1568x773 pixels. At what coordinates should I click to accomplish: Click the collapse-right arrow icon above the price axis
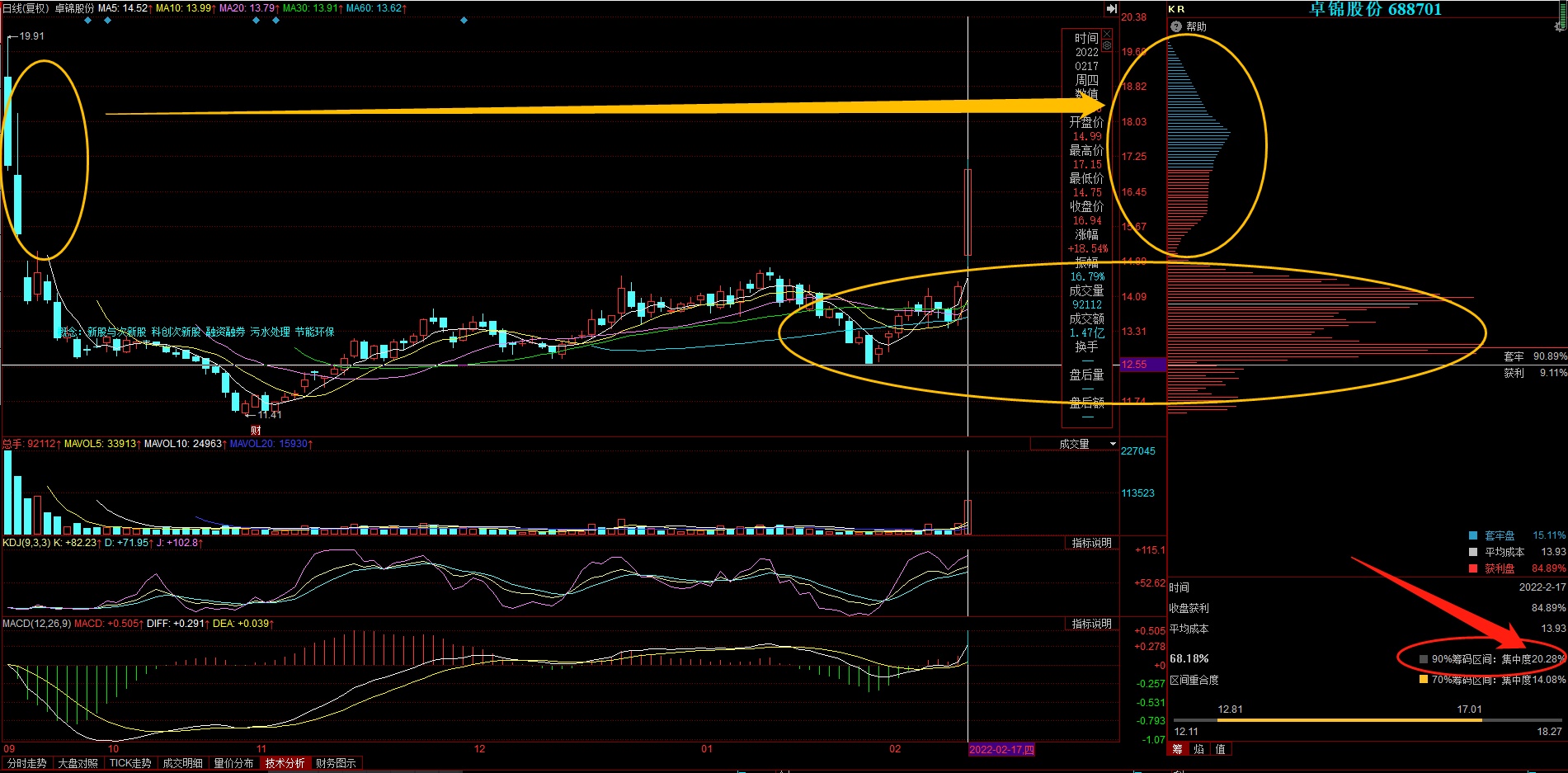point(1111,8)
